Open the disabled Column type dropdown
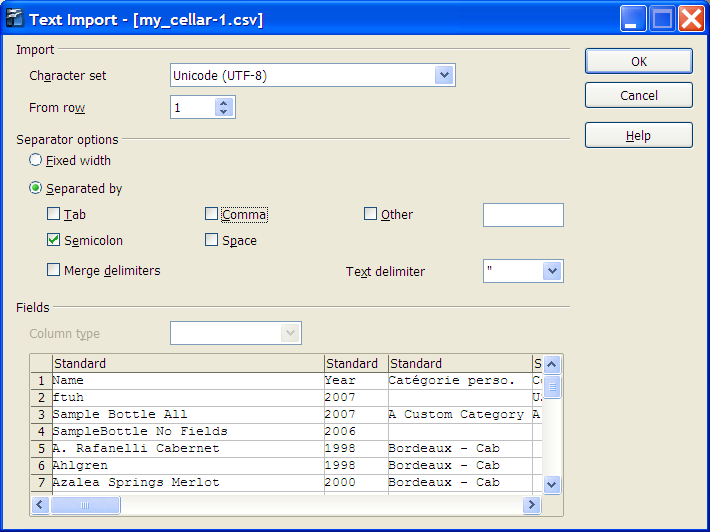The image size is (711, 532). click(290, 333)
